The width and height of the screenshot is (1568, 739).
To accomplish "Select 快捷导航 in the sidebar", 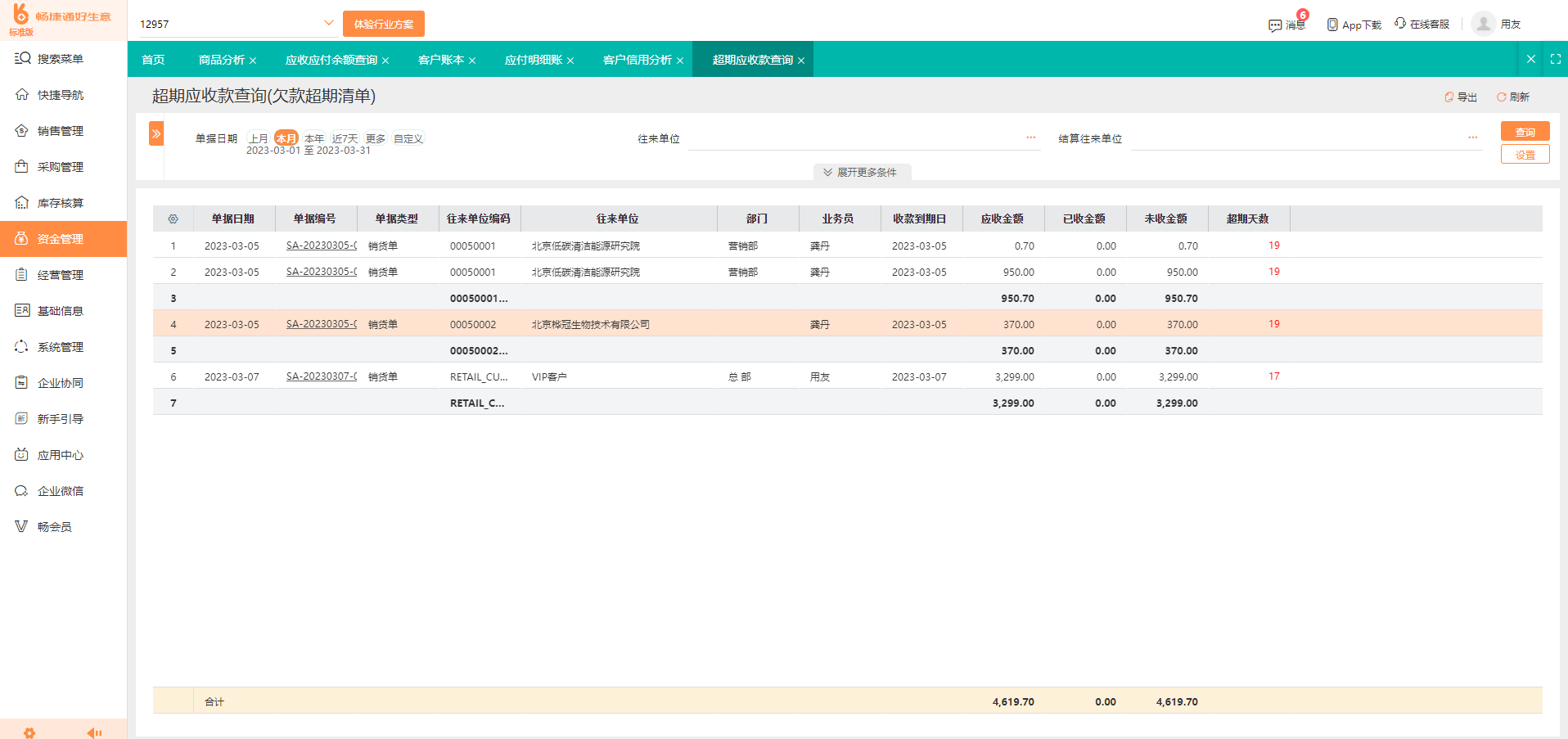I will coord(51,94).
